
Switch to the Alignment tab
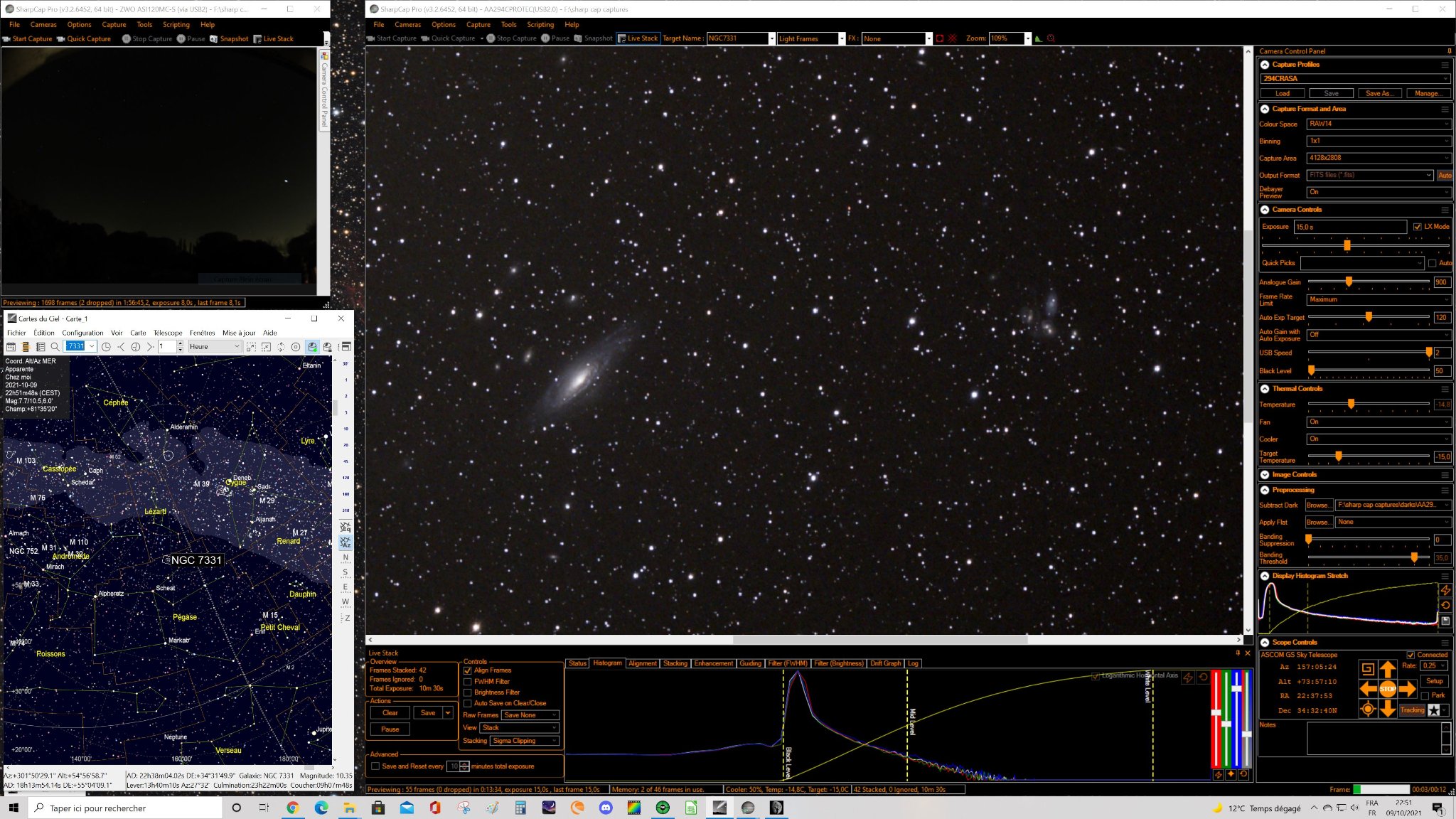[x=643, y=663]
